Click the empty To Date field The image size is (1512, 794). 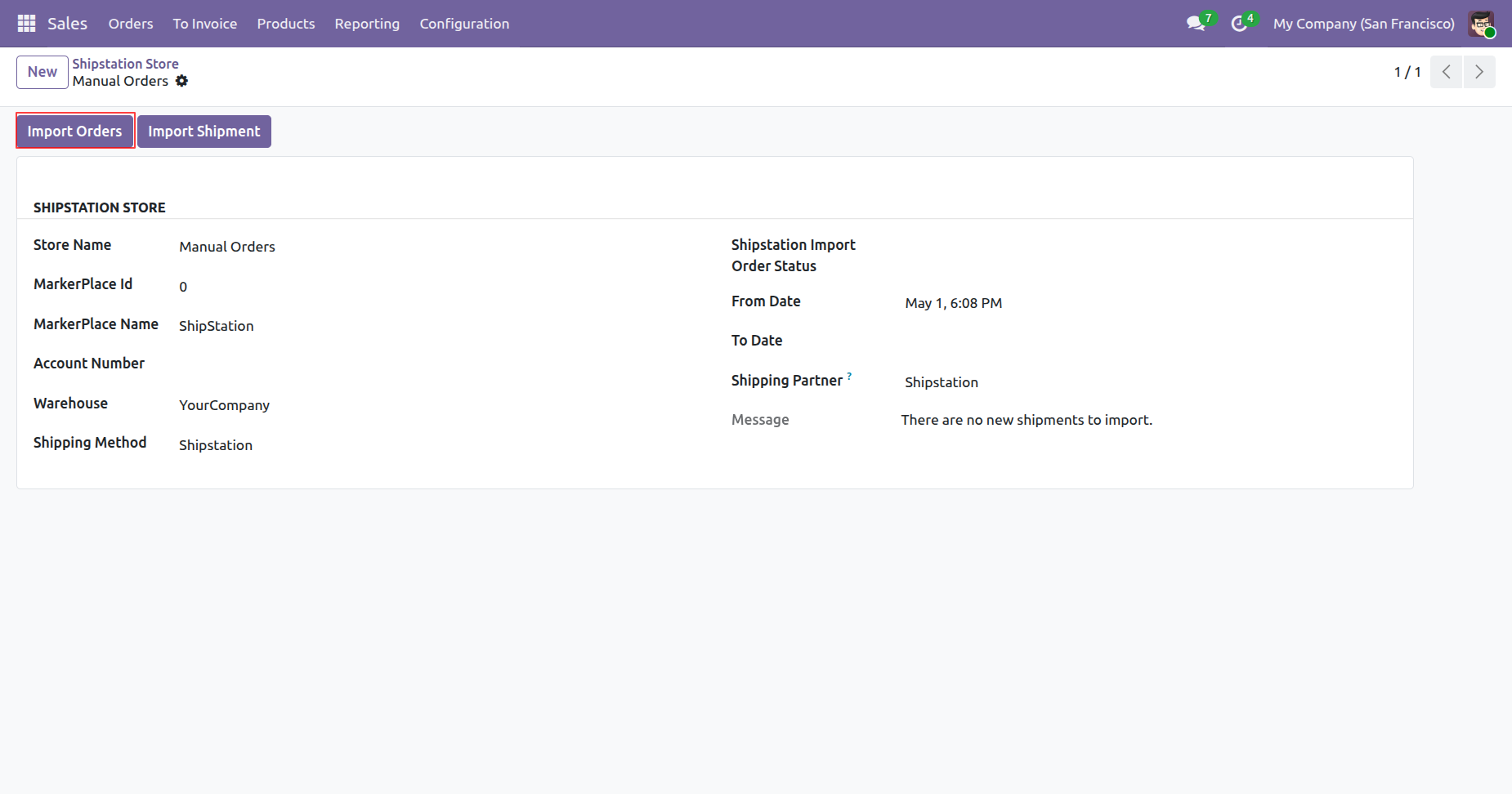pos(1150,342)
